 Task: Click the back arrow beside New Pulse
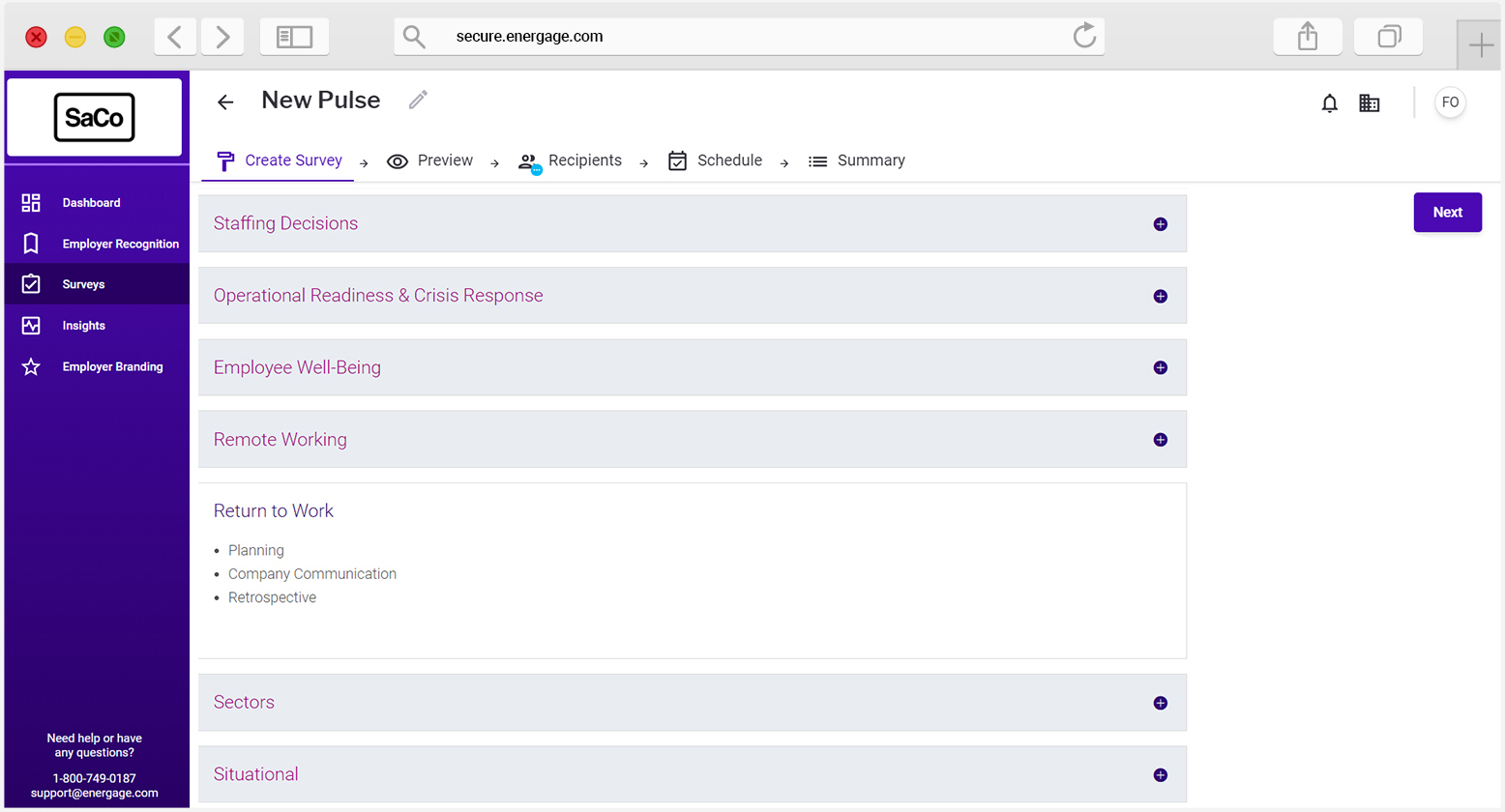pyautogui.click(x=225, y=101)
